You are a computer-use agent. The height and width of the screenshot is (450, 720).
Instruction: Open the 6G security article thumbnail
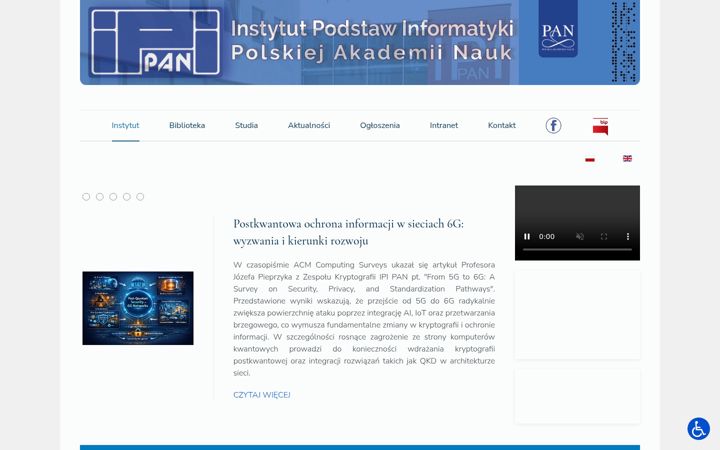pos(138,308)
